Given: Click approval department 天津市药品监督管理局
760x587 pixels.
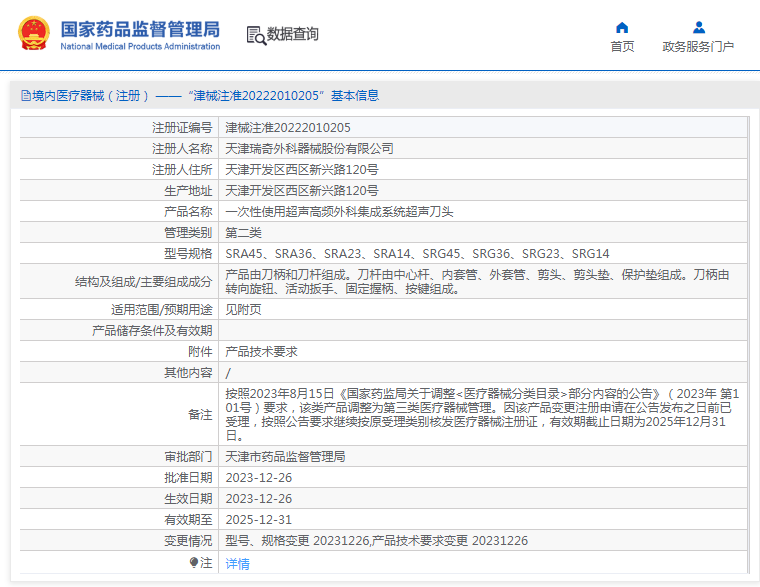Looking at the screenshot, I should click(285, 457).
